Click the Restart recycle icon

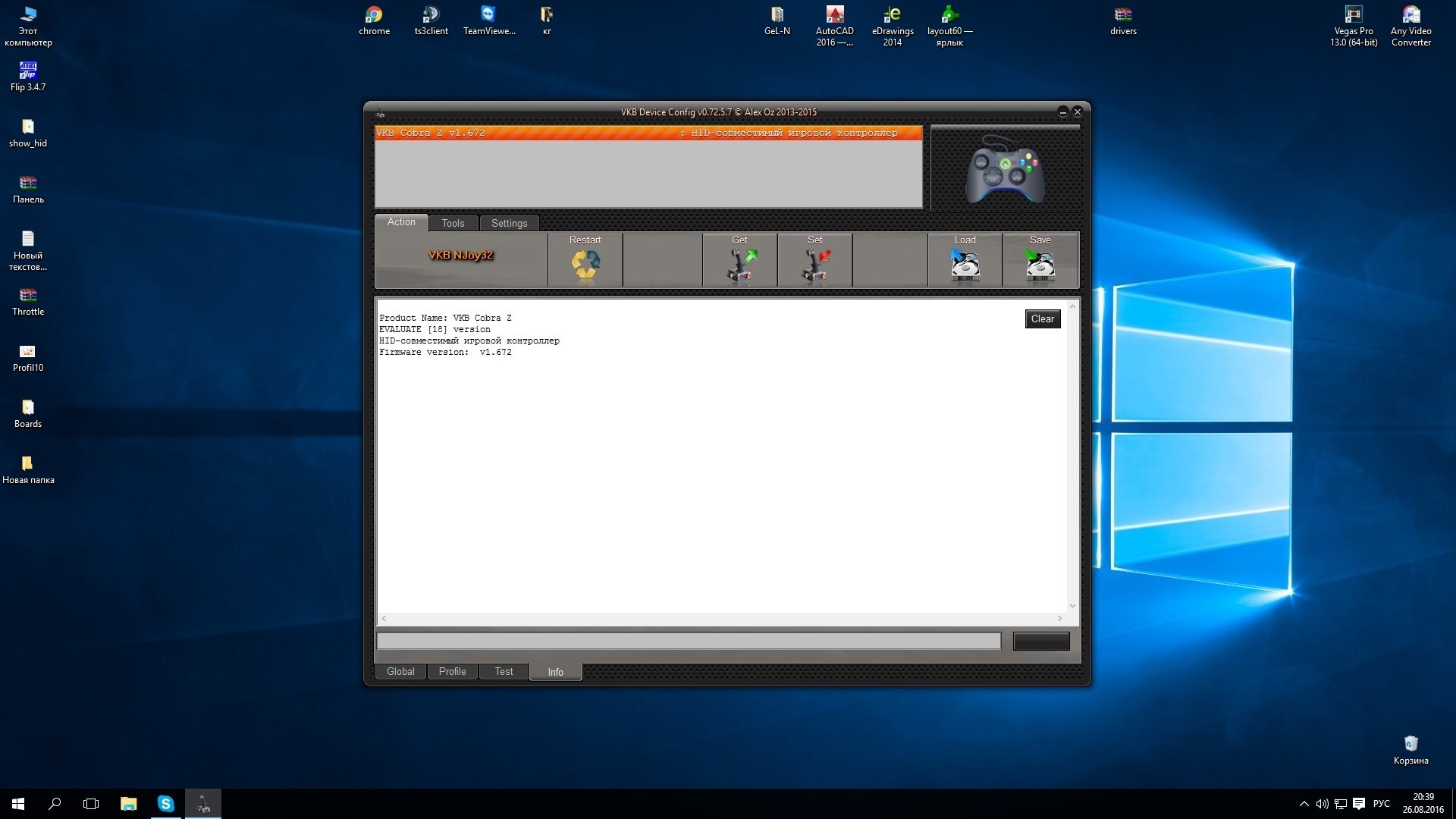pyautogui.click(x=585, y=265)
